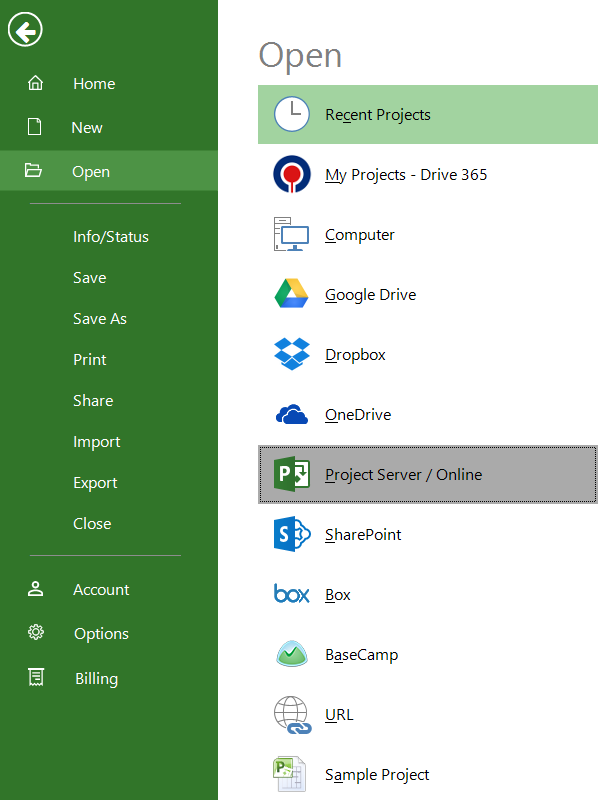Image resolution: width=616 pixels, height=800 pixels.
Task: Click the My Projects Drive 365 icon
Action: tap(292, 174)
